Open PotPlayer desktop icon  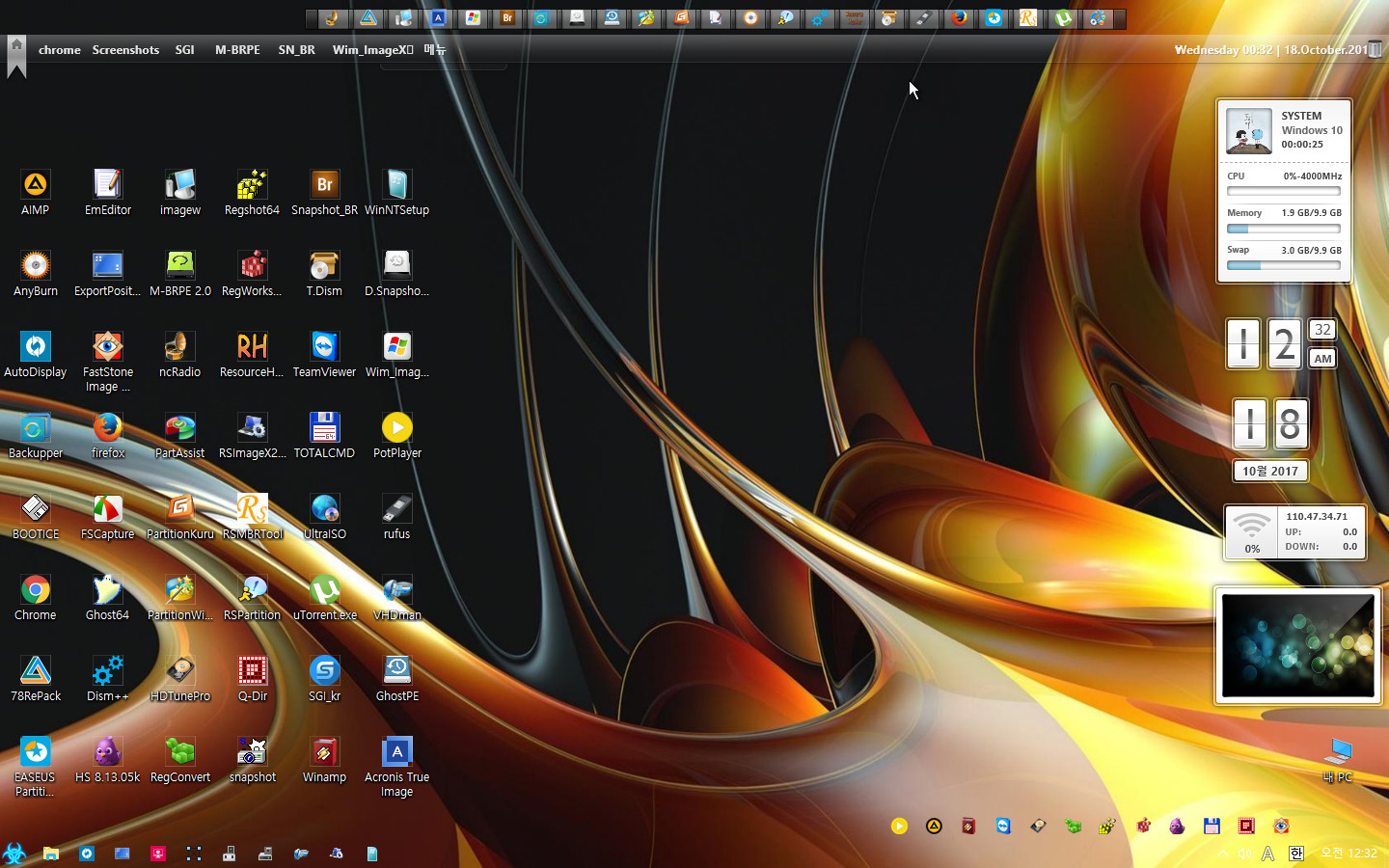coord(397,434)
